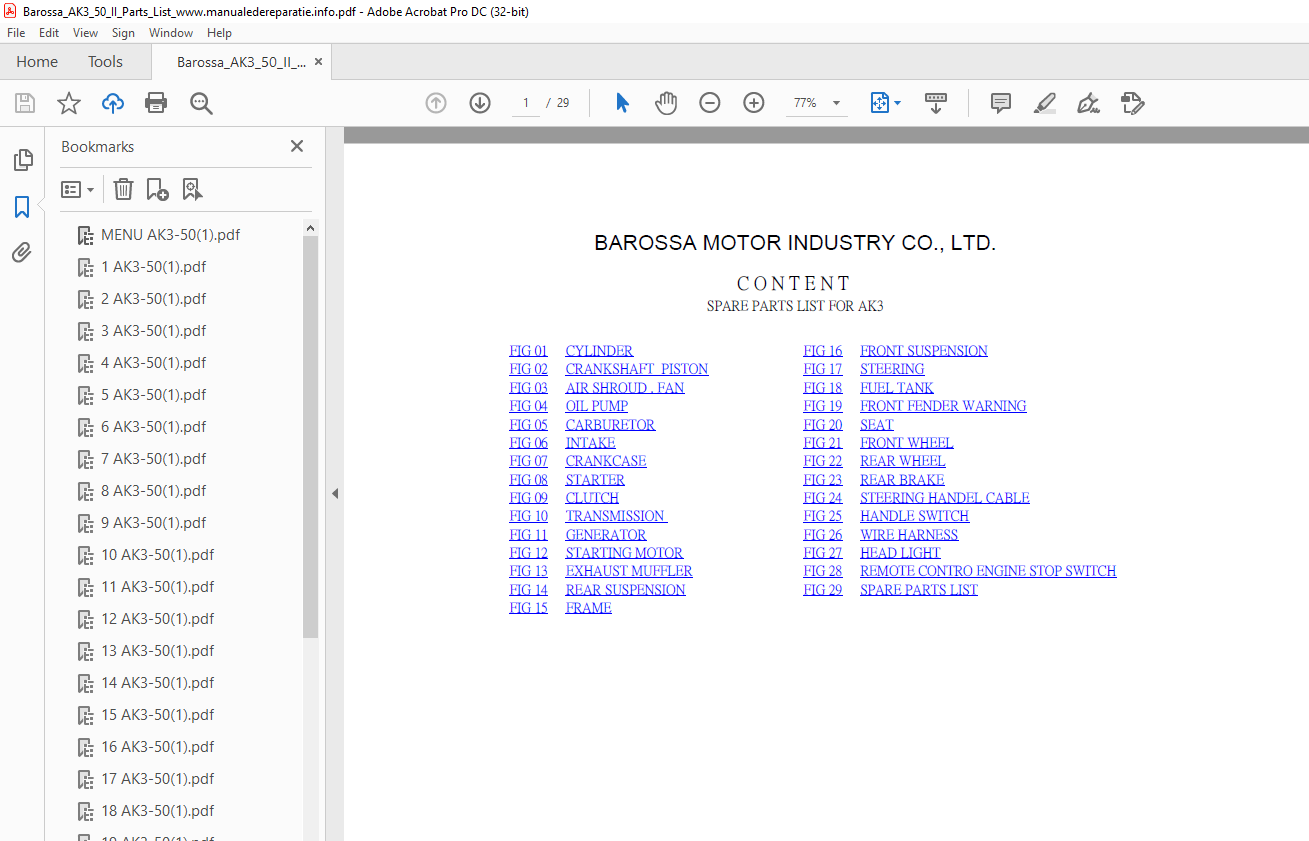1309x841 pixels.
Task: Click the Stamp tool icon
Action: (x=1132, y=103)
